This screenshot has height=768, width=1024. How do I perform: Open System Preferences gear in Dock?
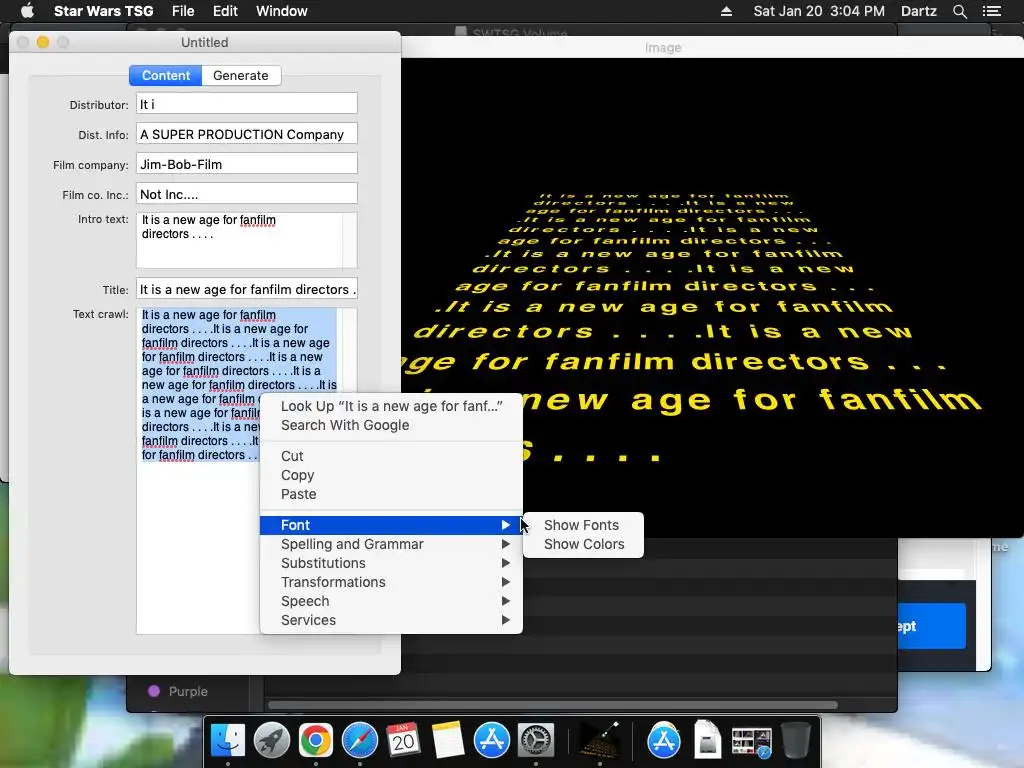(536, 741)
